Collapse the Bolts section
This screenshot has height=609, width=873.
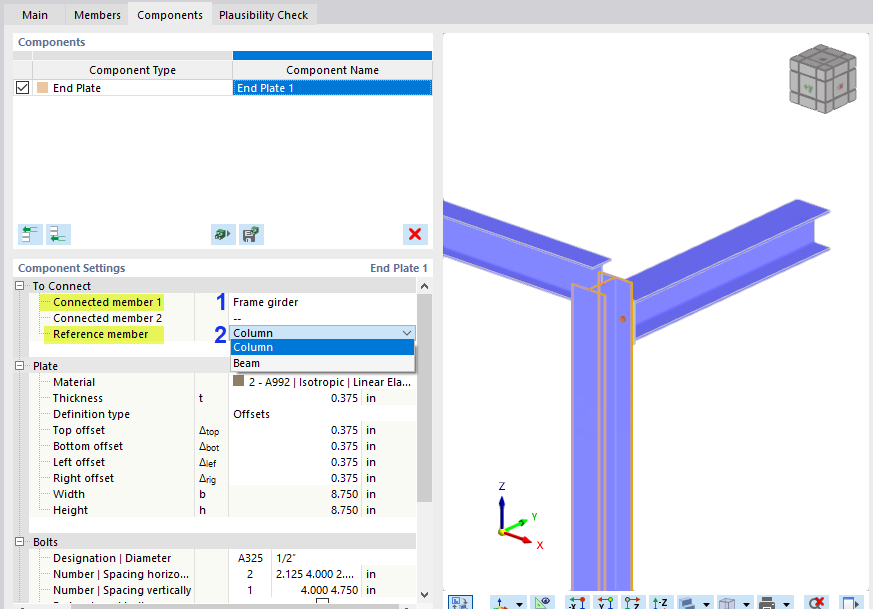tap(19, 542)
